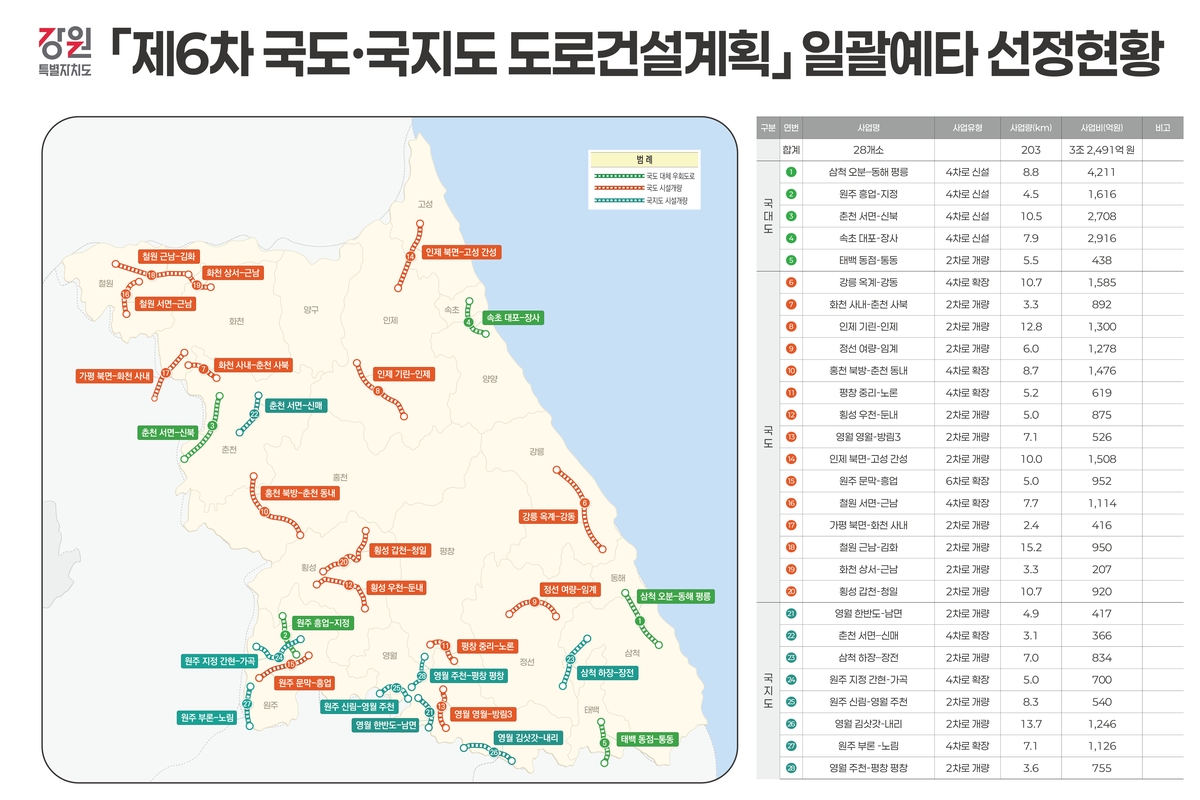Image resolution: width=1200 pixels, height=800 pixels.
Task: Select the 태백 동점-통동 map label
Action: point(648,739)
